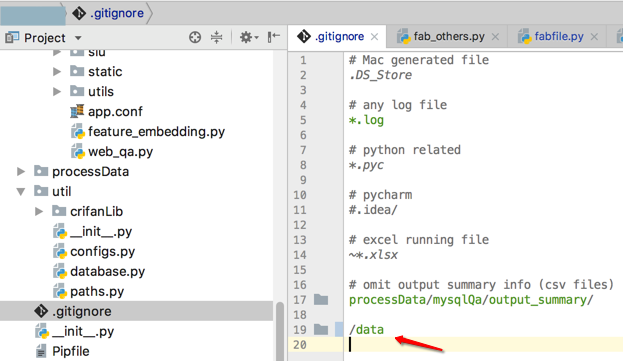Collapse all using the Project toolbar icon
The width and height of the screenshot is (623, 361).
point(217,37)
